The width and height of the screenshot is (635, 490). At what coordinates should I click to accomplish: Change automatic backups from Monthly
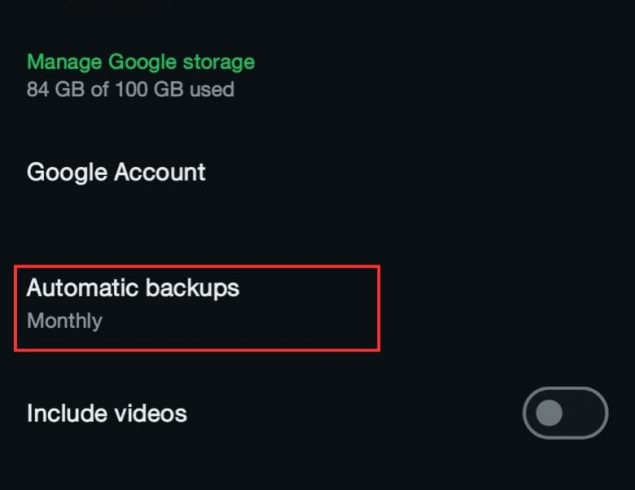(197, 308)
